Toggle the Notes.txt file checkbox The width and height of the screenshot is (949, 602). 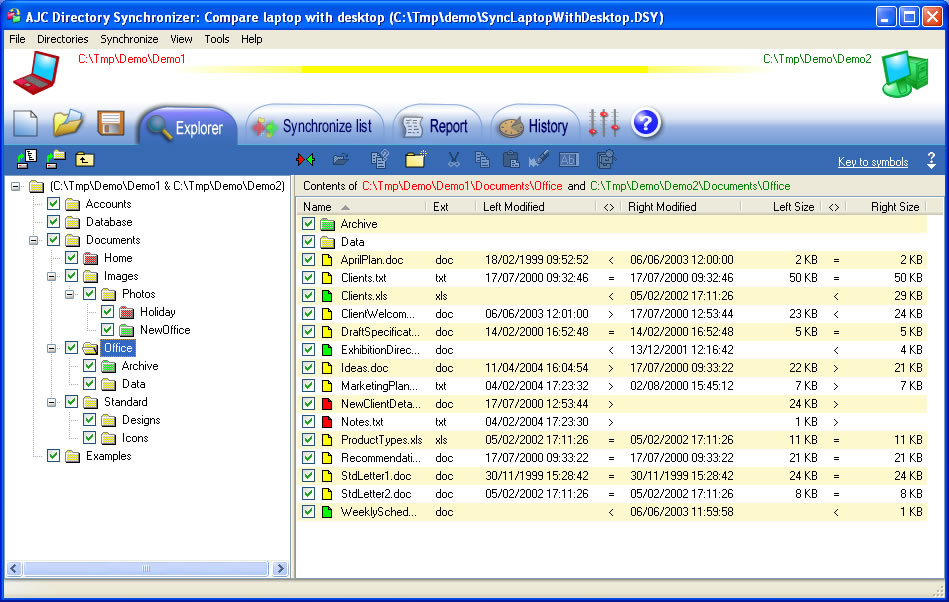pos(309,422)
